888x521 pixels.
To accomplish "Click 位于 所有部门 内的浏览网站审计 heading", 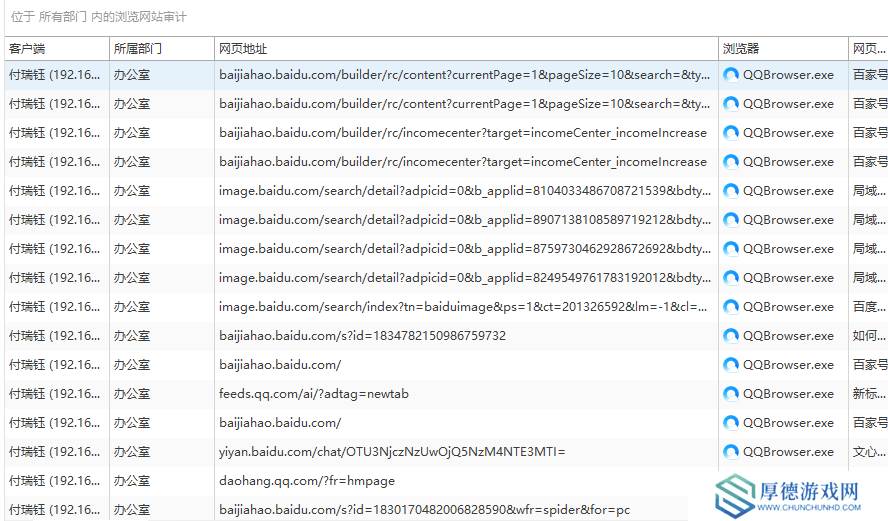I will coord(99,17).
